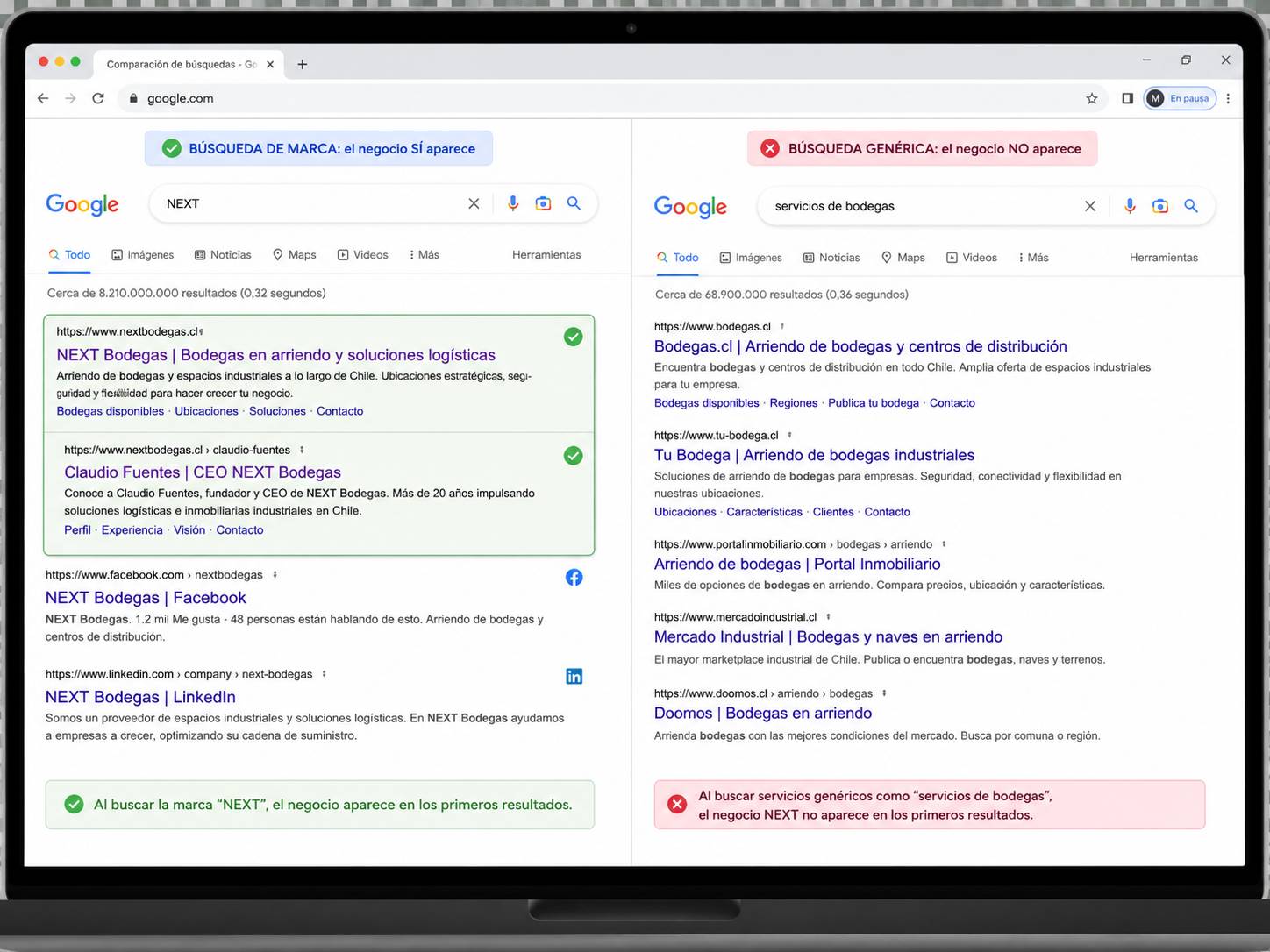Open Claudio Fuentes CEO NEXT Bodegas result
Image resolution: width=1270 pixels, height=952 pixels.
(x=203, y=472)
